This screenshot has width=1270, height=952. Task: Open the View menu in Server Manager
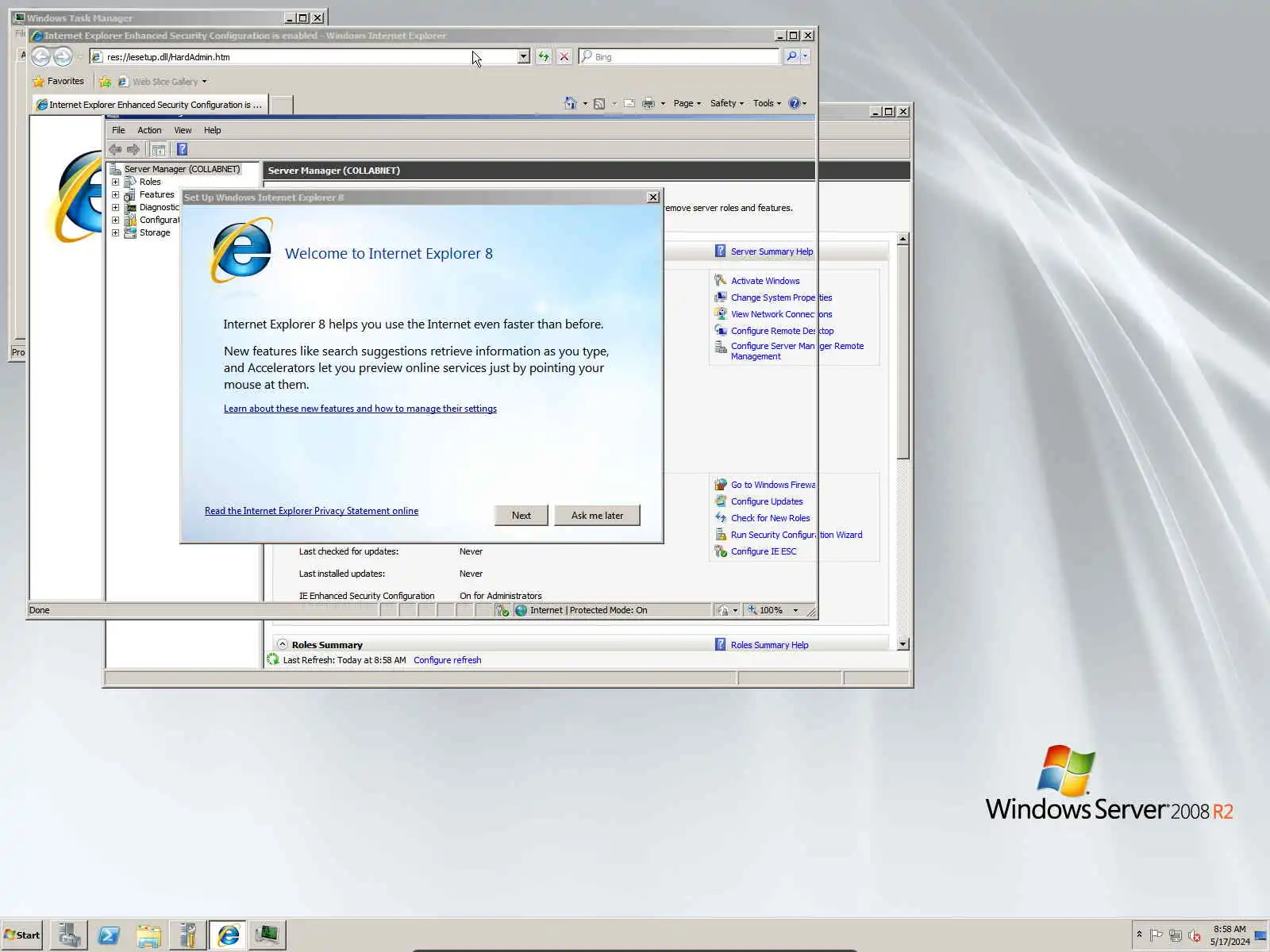[x=183, y=130]
